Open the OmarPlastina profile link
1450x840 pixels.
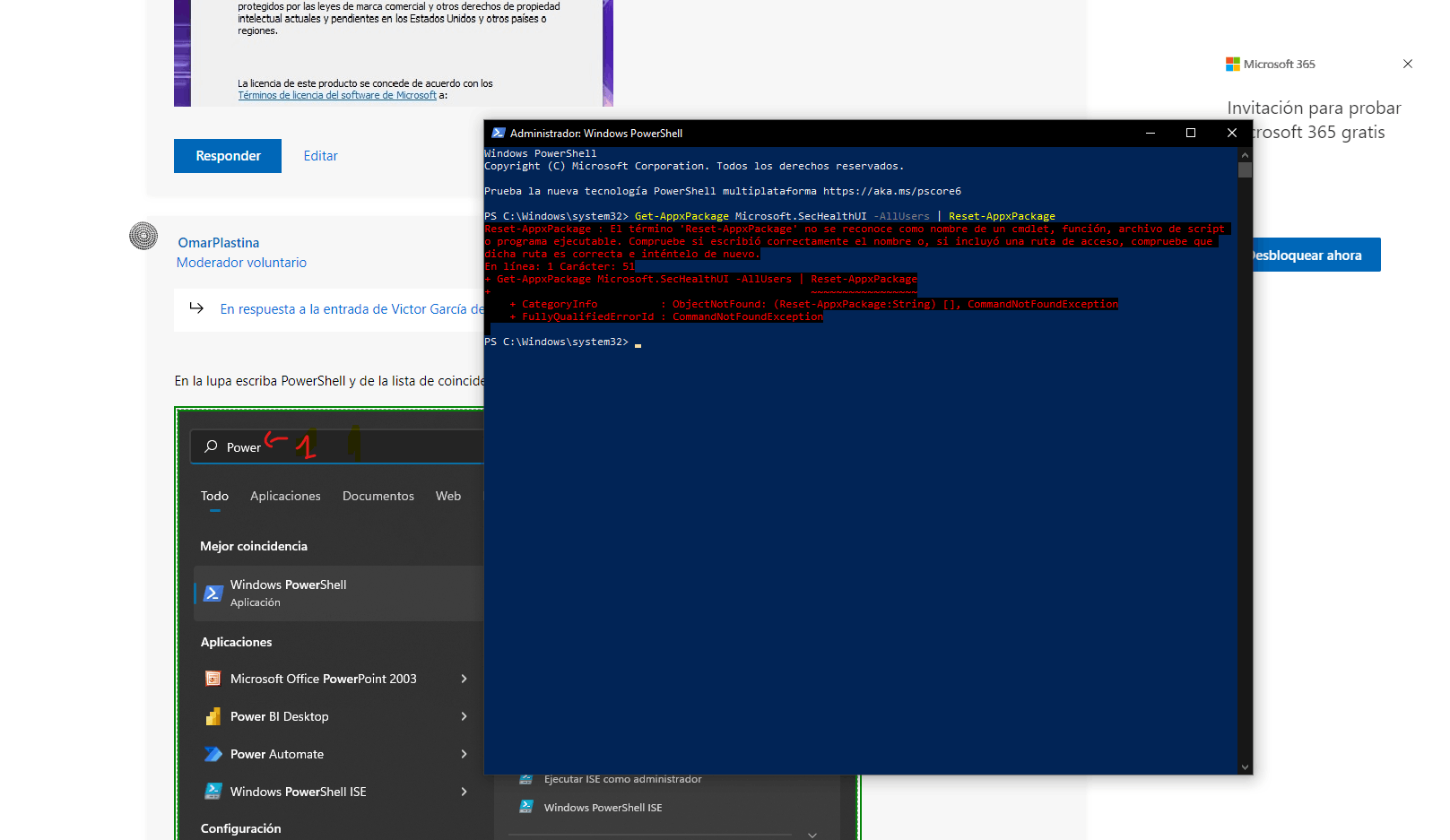pyautogui.click(x=219, y=243)
